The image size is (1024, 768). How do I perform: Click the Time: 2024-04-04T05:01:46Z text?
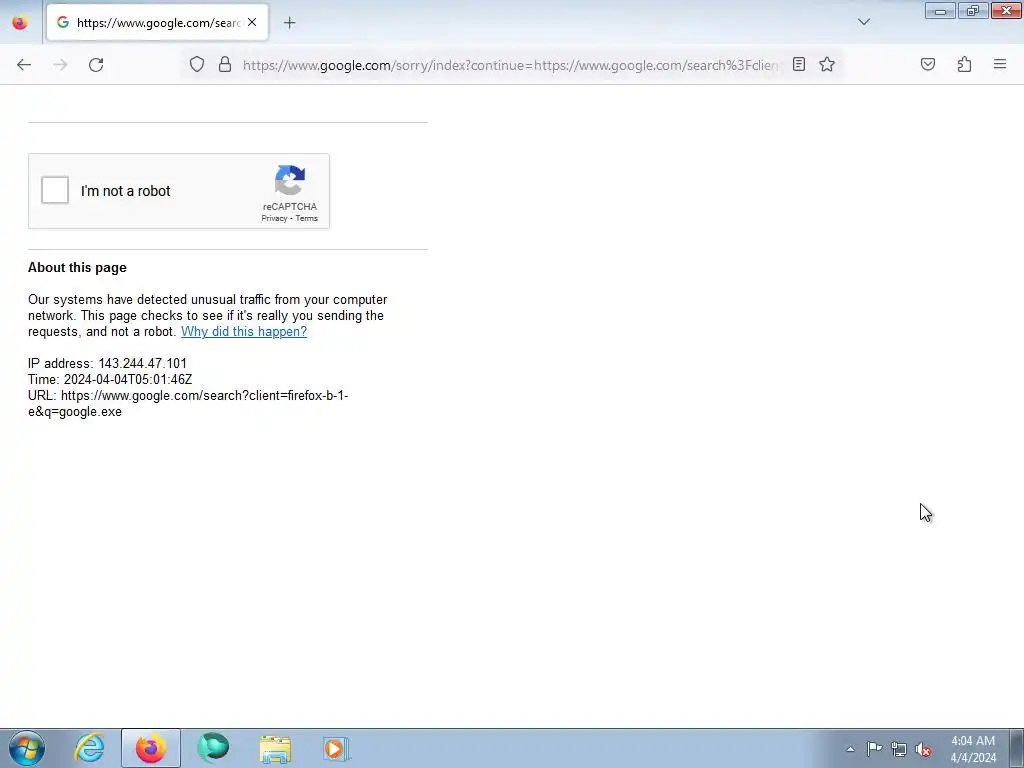pos(110,379)
